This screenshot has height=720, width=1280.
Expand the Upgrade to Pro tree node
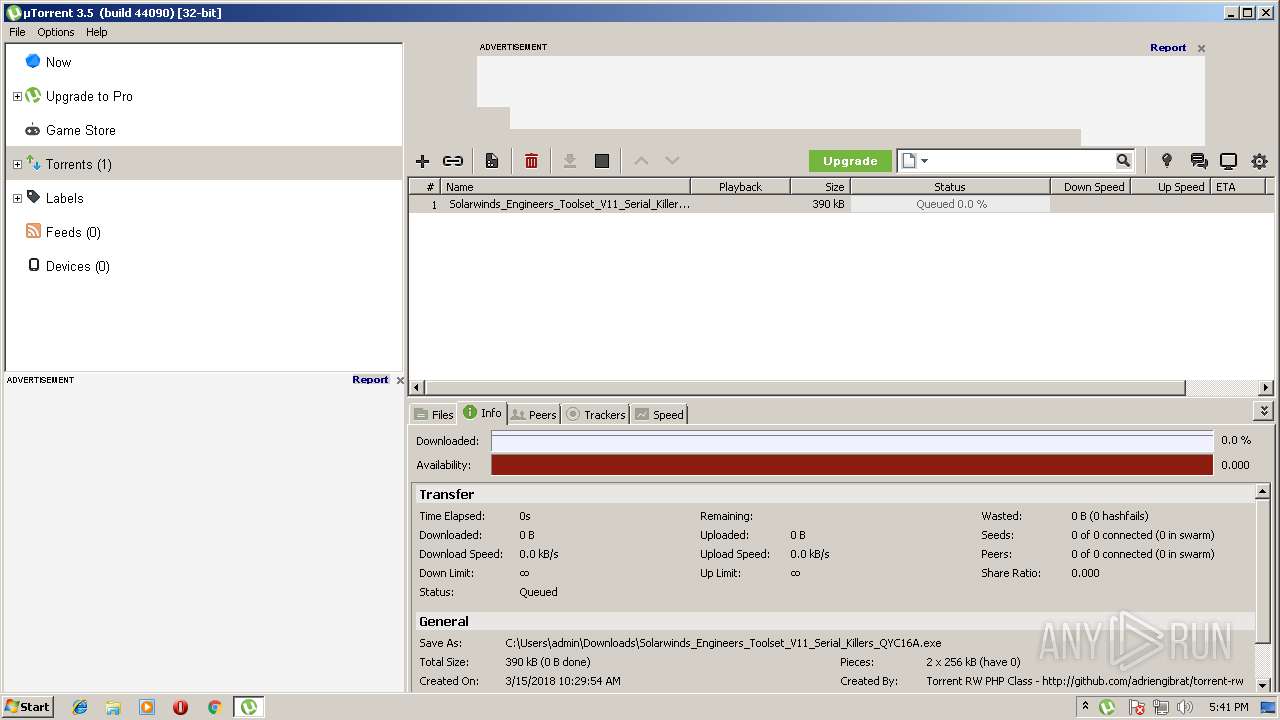pos(17,97)
